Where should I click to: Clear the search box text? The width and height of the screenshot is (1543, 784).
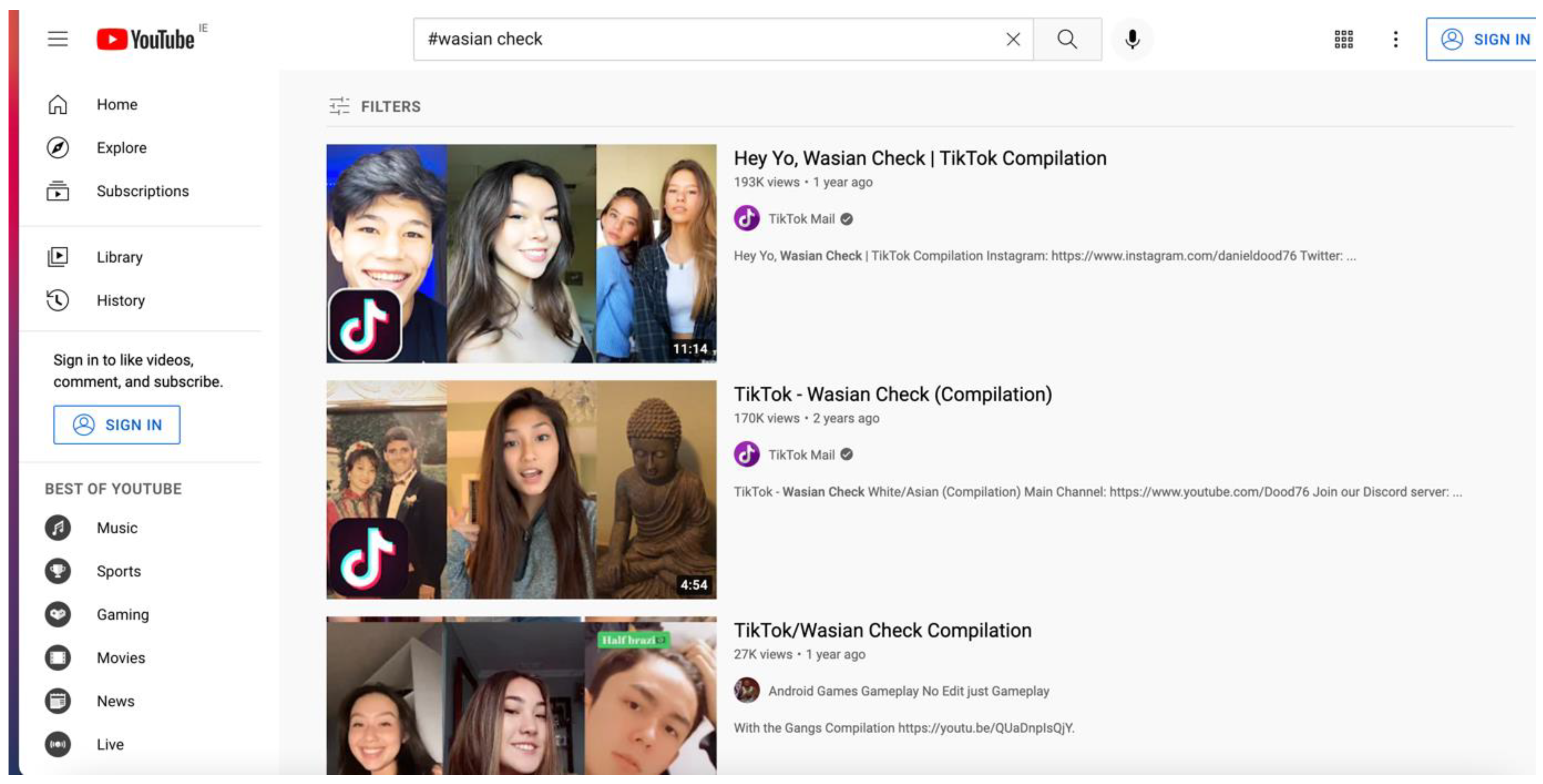pos(1012,39)
